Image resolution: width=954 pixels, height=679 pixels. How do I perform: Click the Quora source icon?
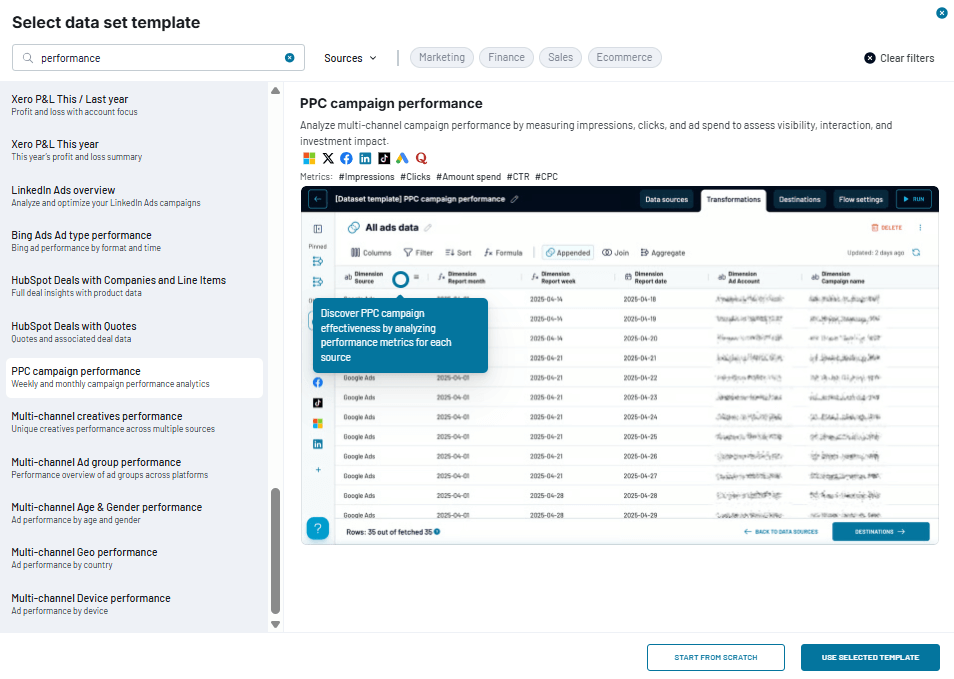[x=421, y=158]
